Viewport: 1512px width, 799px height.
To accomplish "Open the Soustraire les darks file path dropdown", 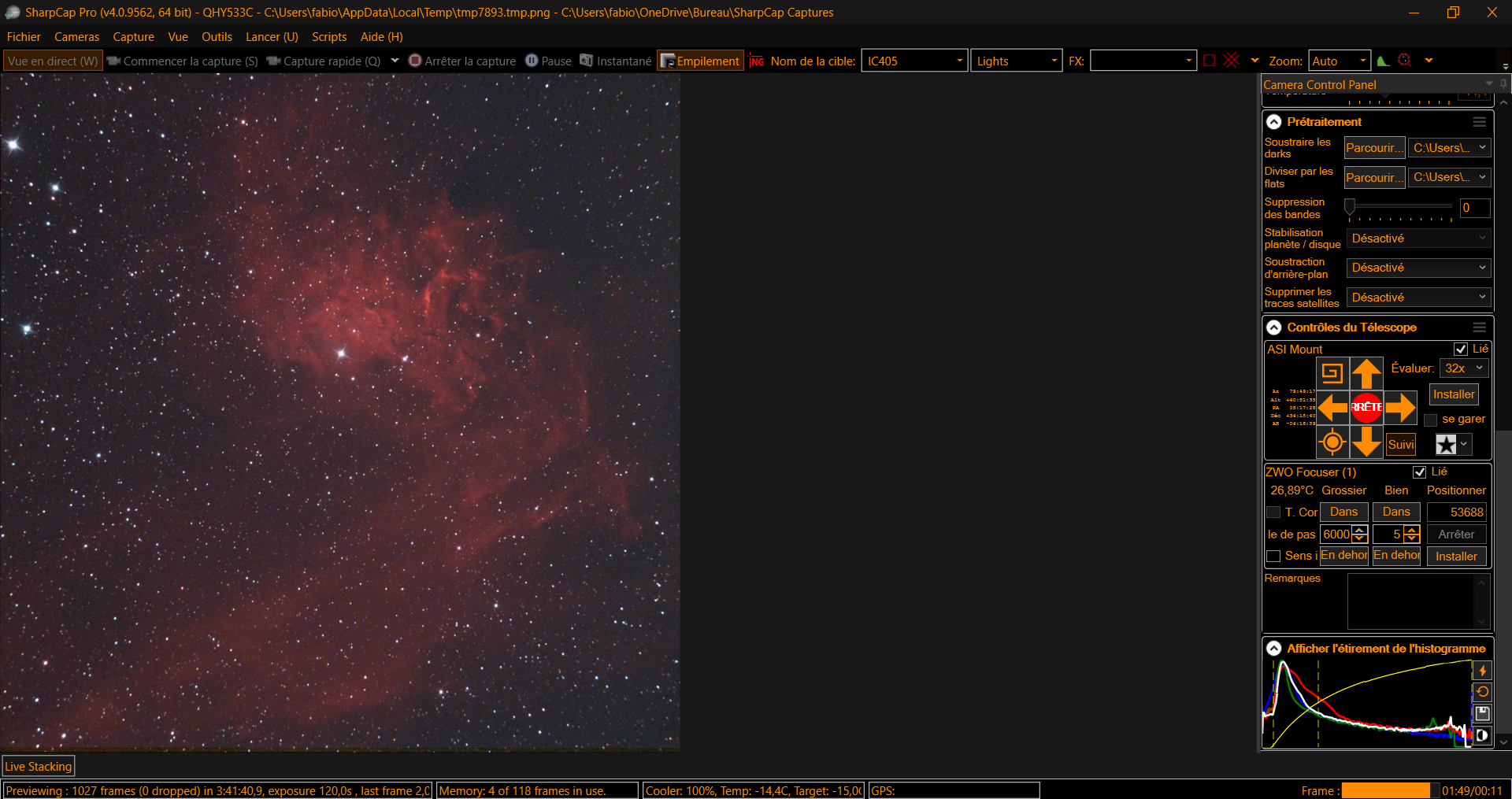I will [x=1449, y=148].
